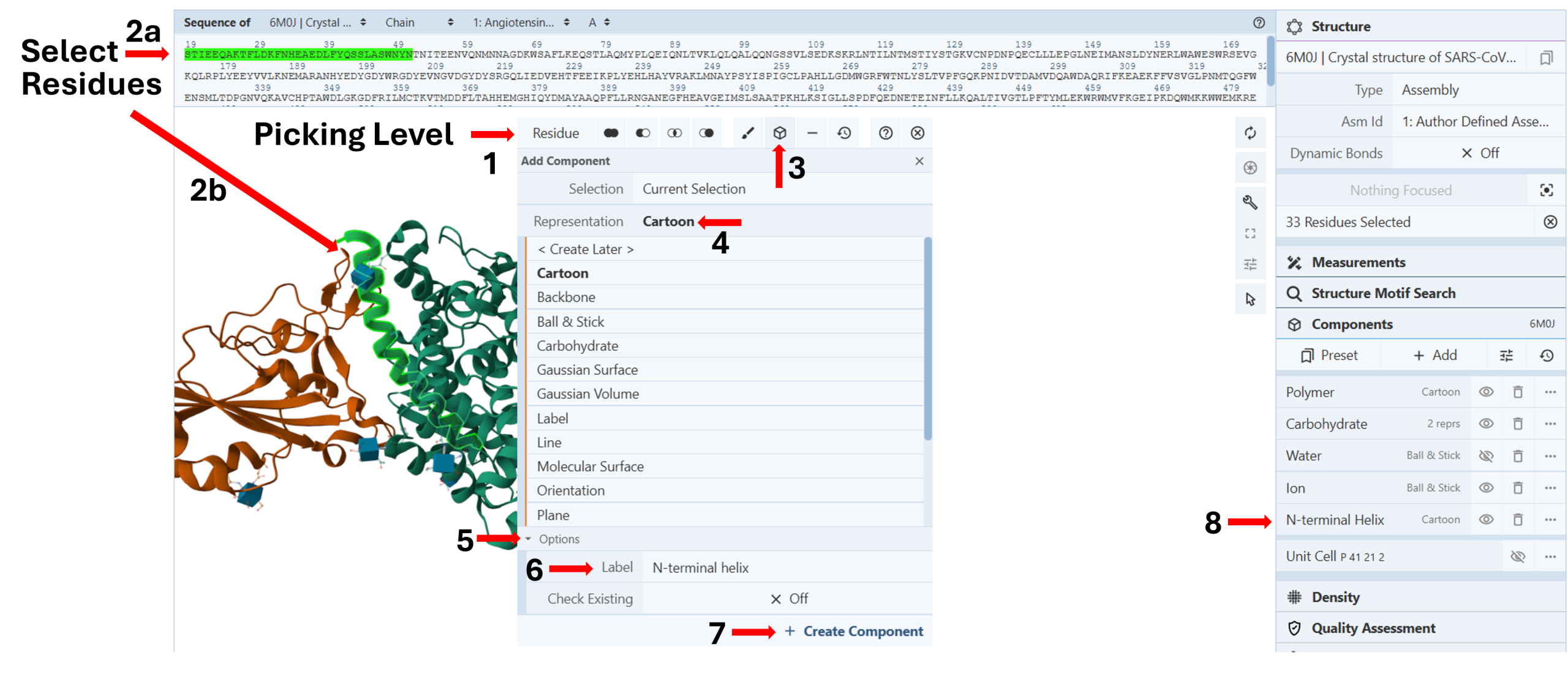Select Molecular Surface representation
The width and height of the screenshot is (1568, 674).
pos(590,466)
